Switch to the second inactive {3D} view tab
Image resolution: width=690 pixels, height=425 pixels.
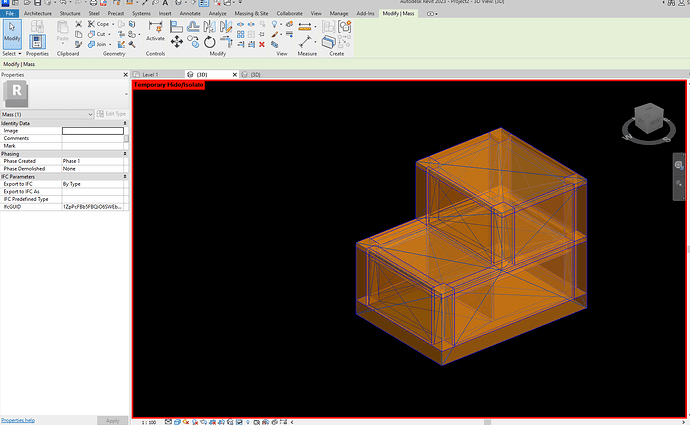[x=255, y=75]
